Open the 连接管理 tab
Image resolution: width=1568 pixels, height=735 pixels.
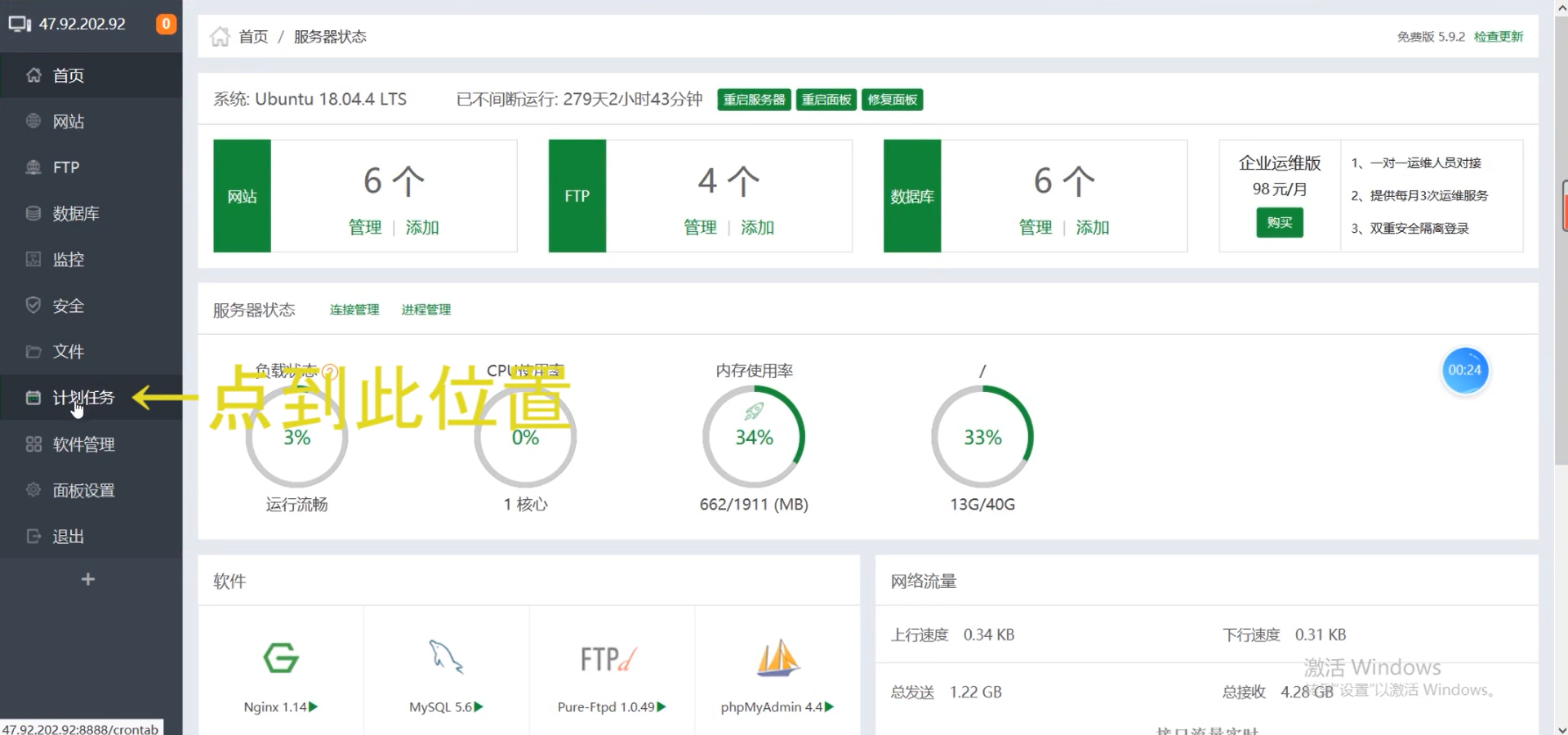point(354,310)
